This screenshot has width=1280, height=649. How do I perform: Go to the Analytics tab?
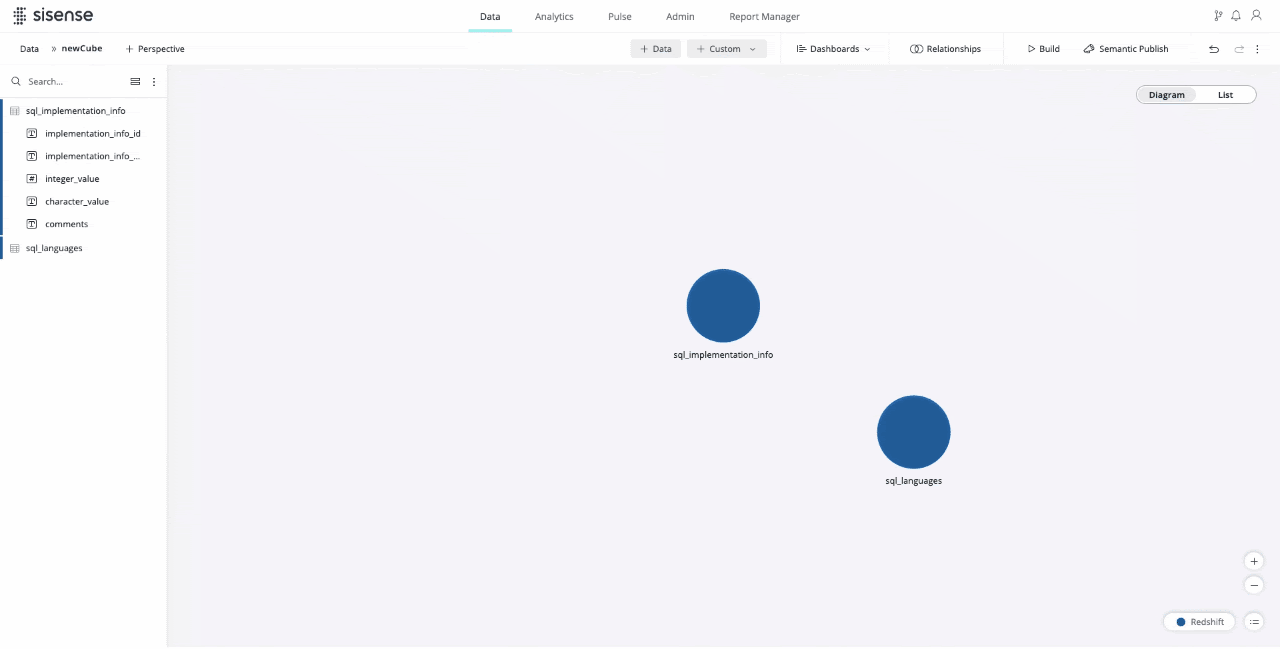coord(554,17)
